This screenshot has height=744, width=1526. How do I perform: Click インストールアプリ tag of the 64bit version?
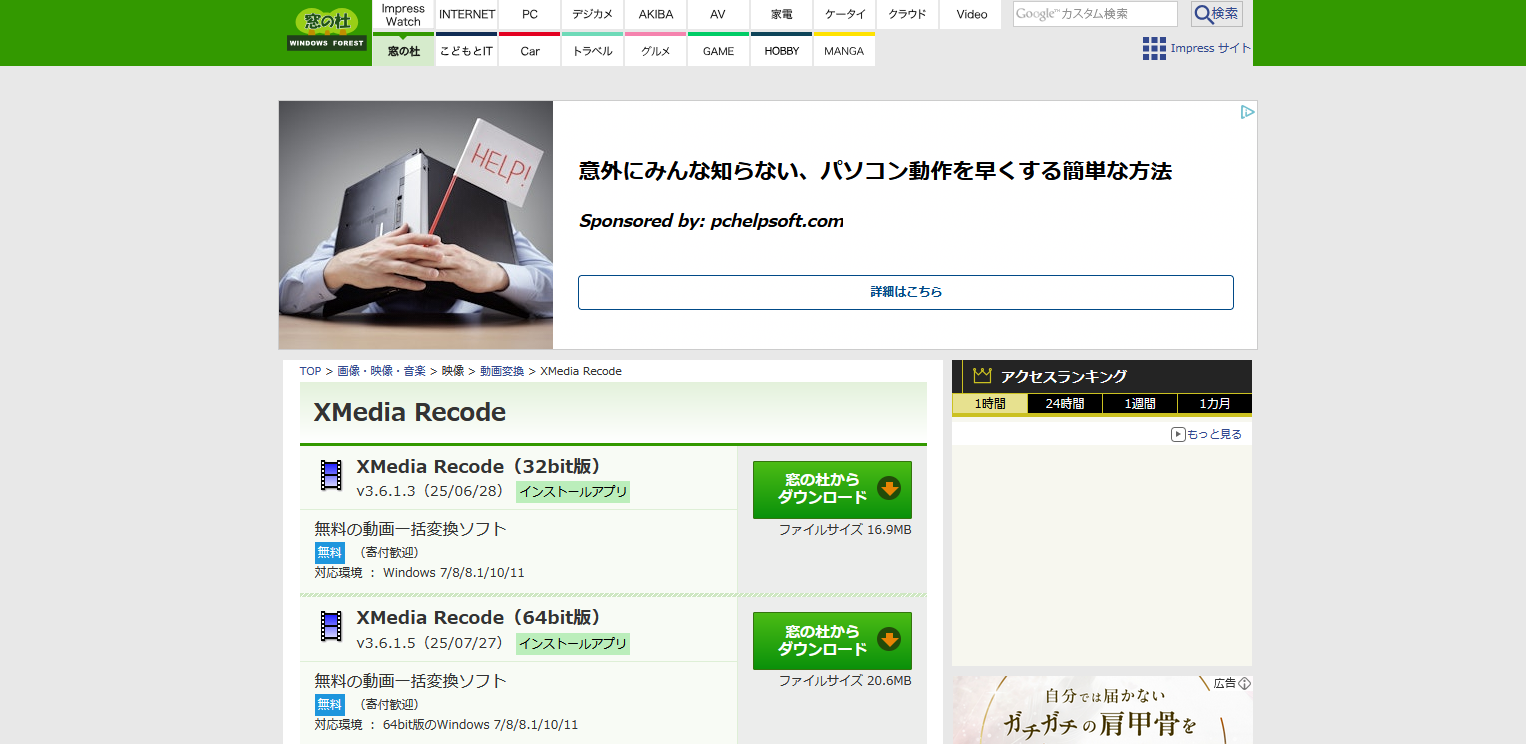[x=573, y=643]
